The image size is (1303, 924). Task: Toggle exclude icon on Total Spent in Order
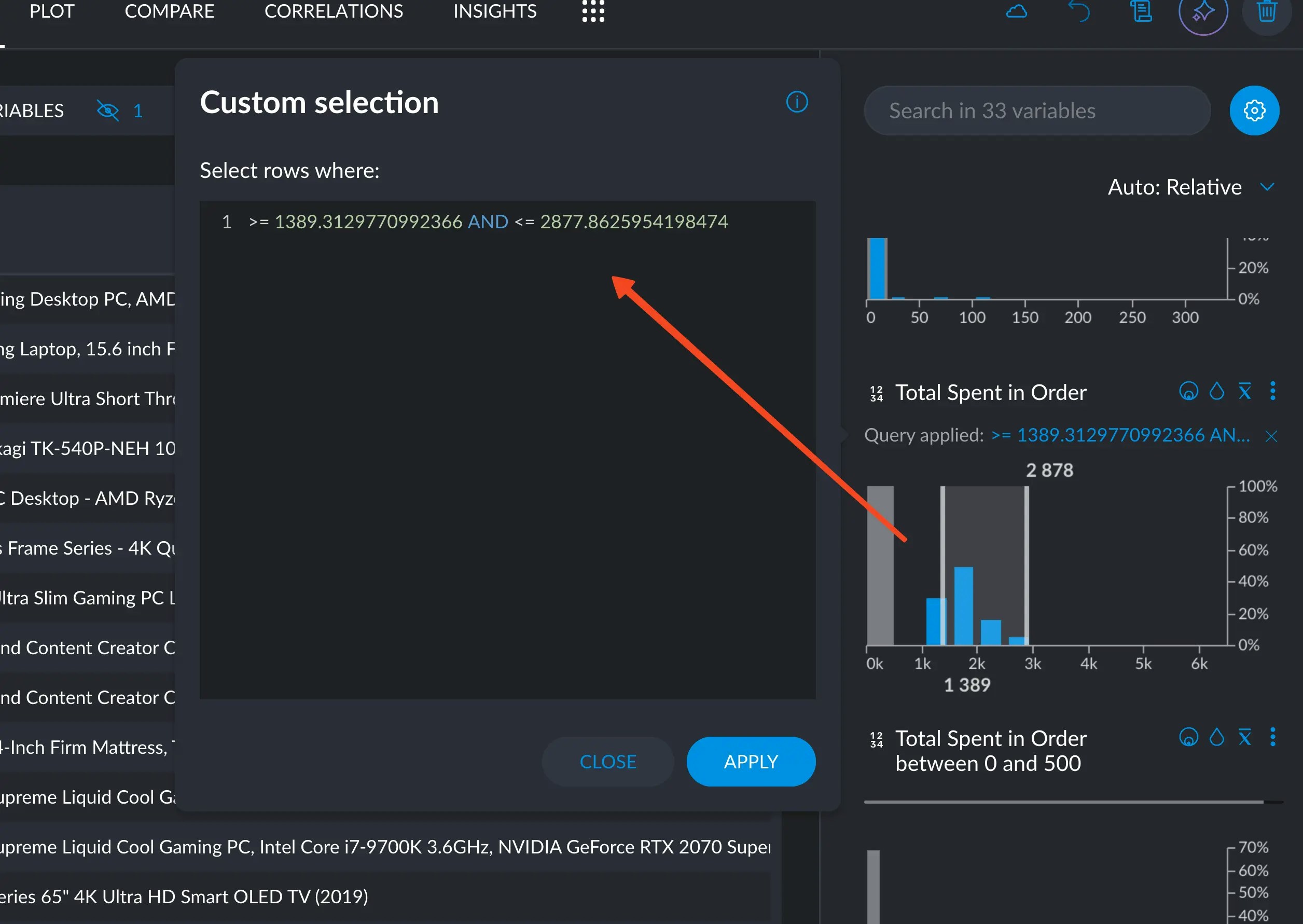coord(1245,392)
